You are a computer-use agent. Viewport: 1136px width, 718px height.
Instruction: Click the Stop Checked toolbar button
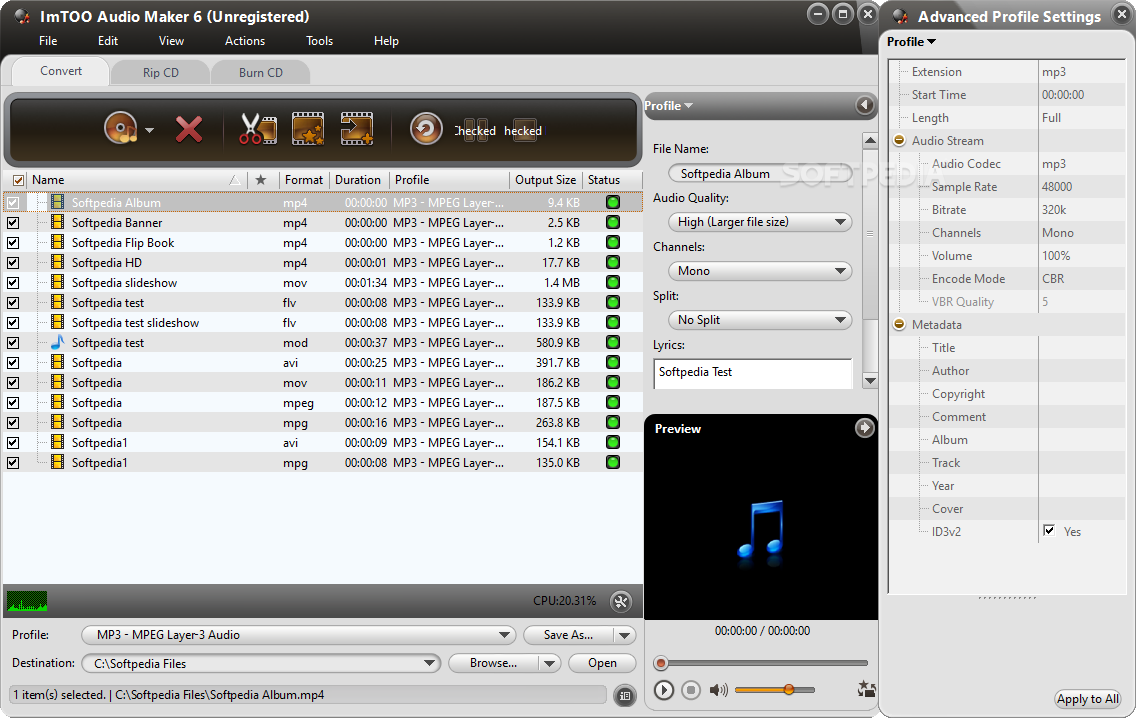pos(523,130)
